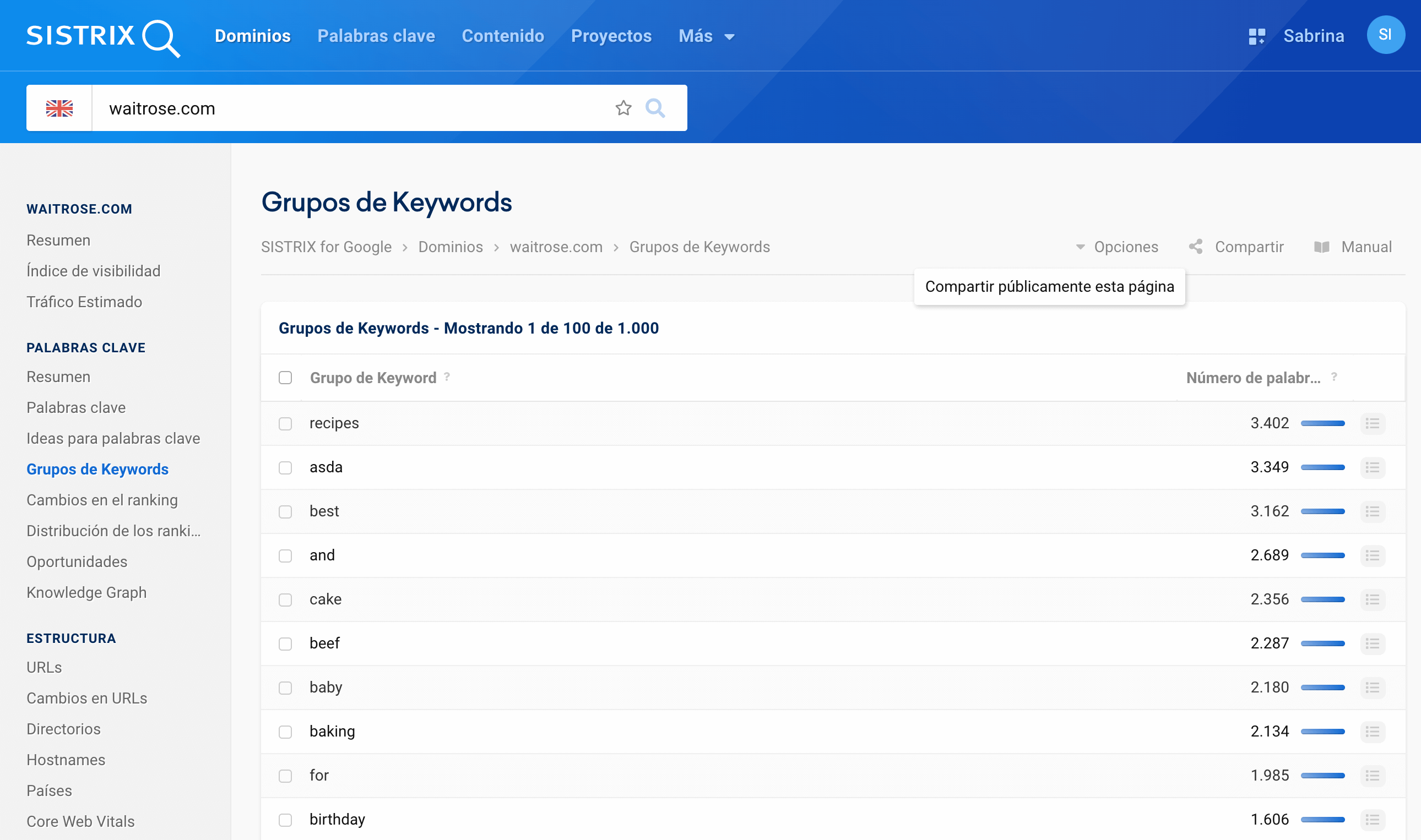Click the star favorite icon
The image size is (1421, 840).
(623, 108)
